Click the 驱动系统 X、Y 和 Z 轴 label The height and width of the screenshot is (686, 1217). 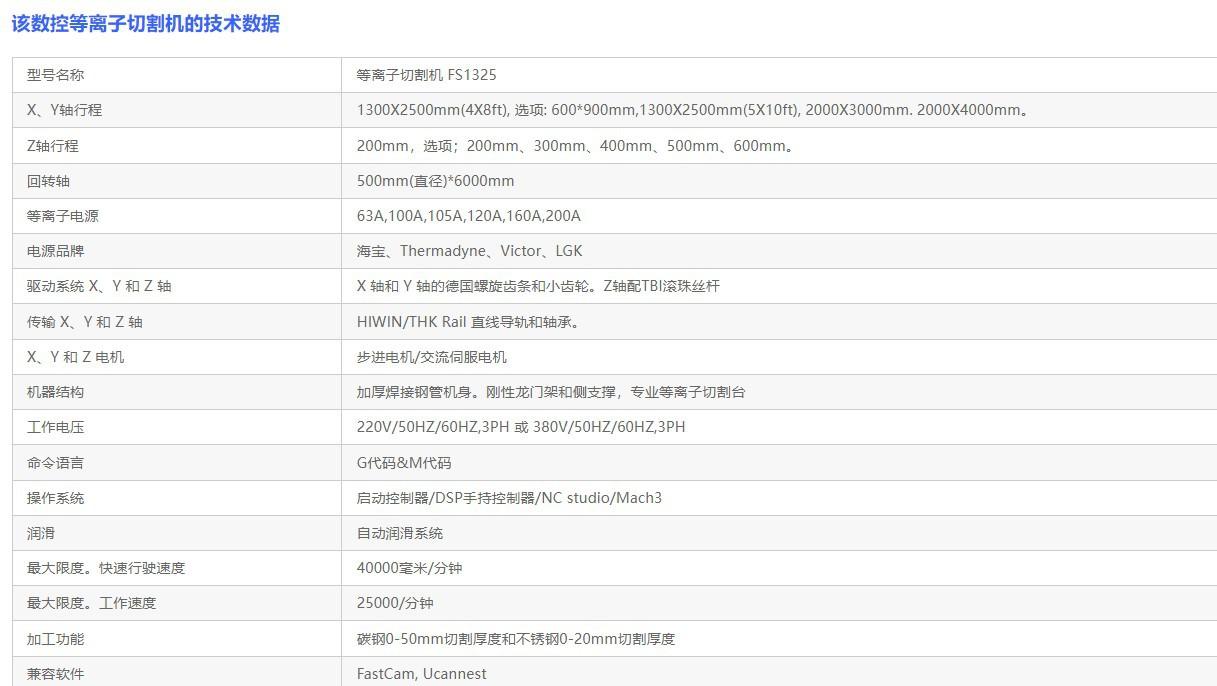(x=99, y=286)
